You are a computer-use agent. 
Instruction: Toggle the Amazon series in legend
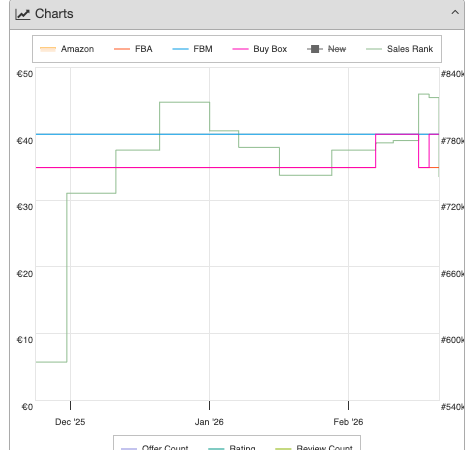point(67,49)
